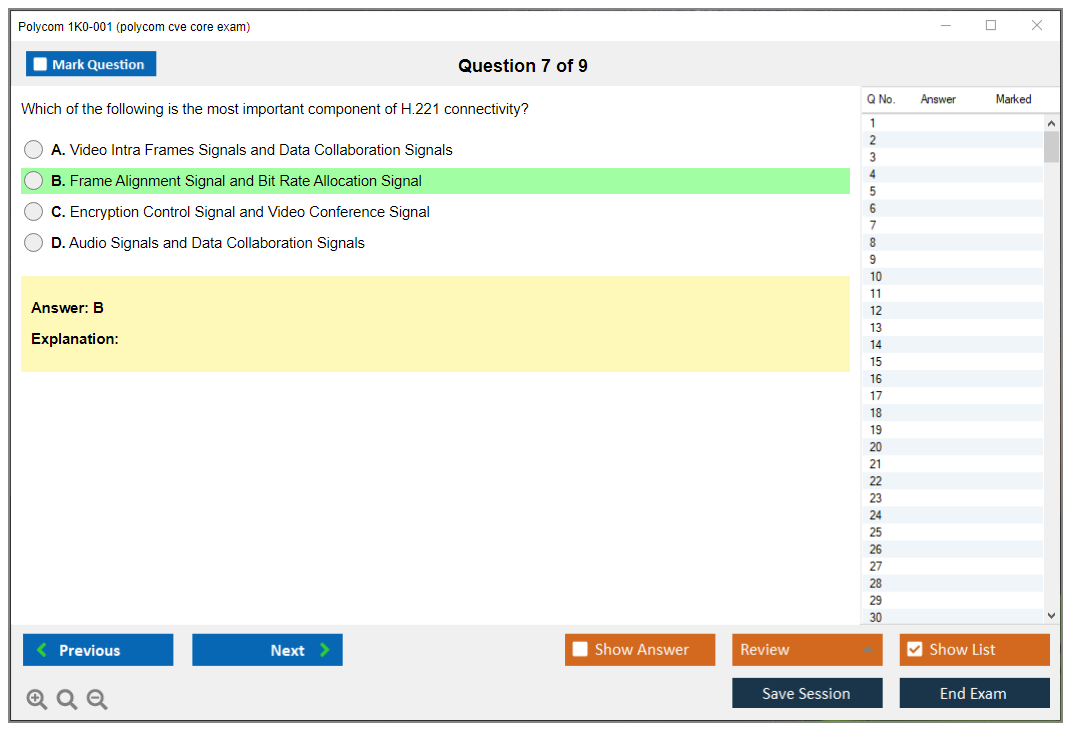This screenshot has width=1075, height=735.
Task: Click the zoom in magnifier icon
Action: 37,700
